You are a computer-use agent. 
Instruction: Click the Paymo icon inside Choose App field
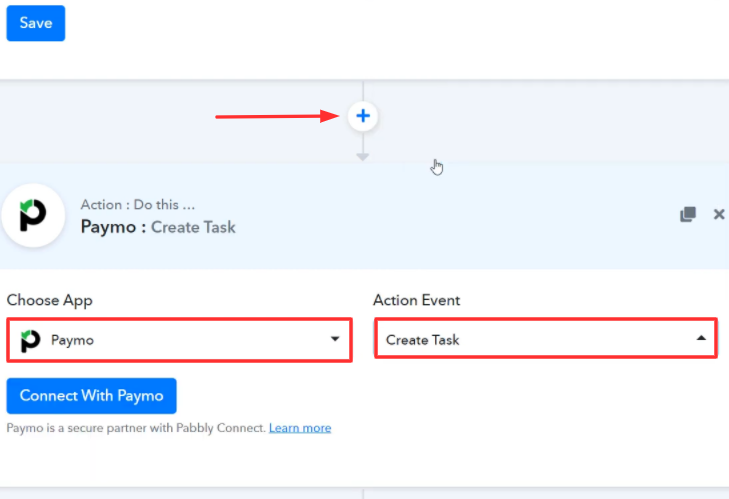tap(30, 340)
